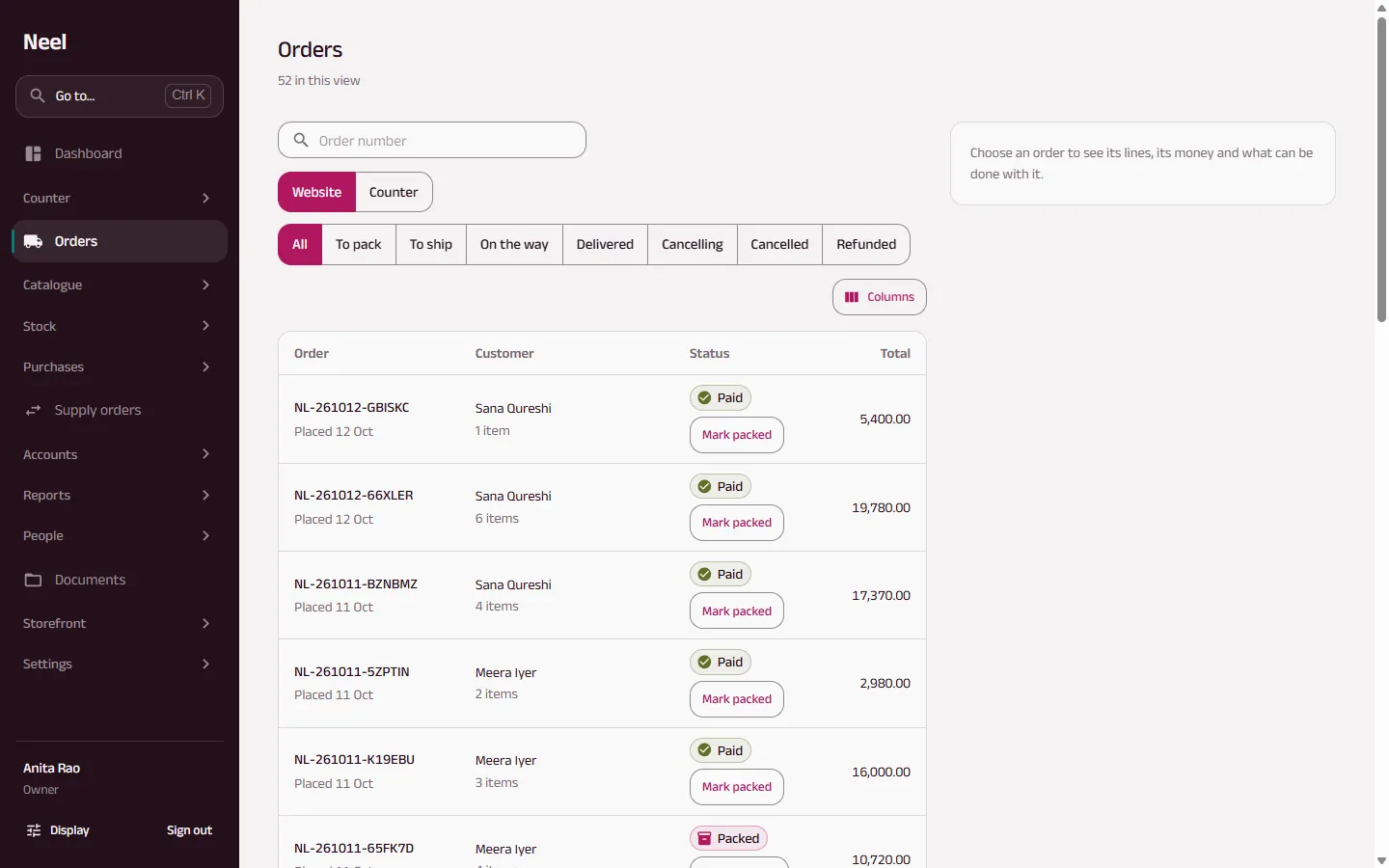The height and width of the screenshot is (868, 1389).
Task: Filter orders by To ship
Action: (431, 244)
